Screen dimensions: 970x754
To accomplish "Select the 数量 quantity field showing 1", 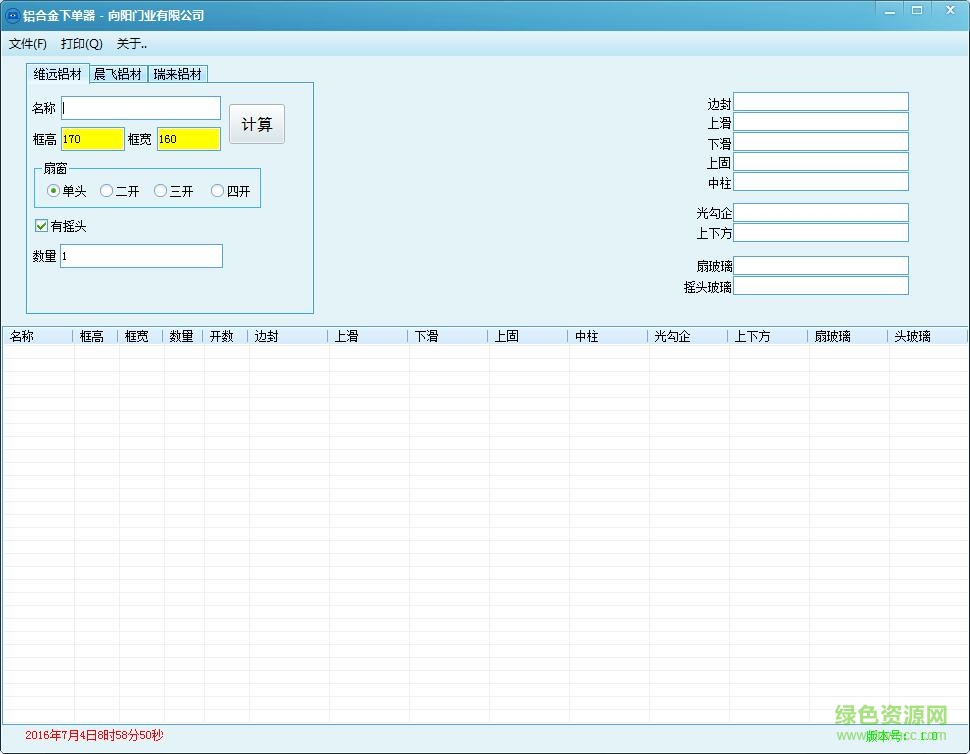I will coord(141,256).
